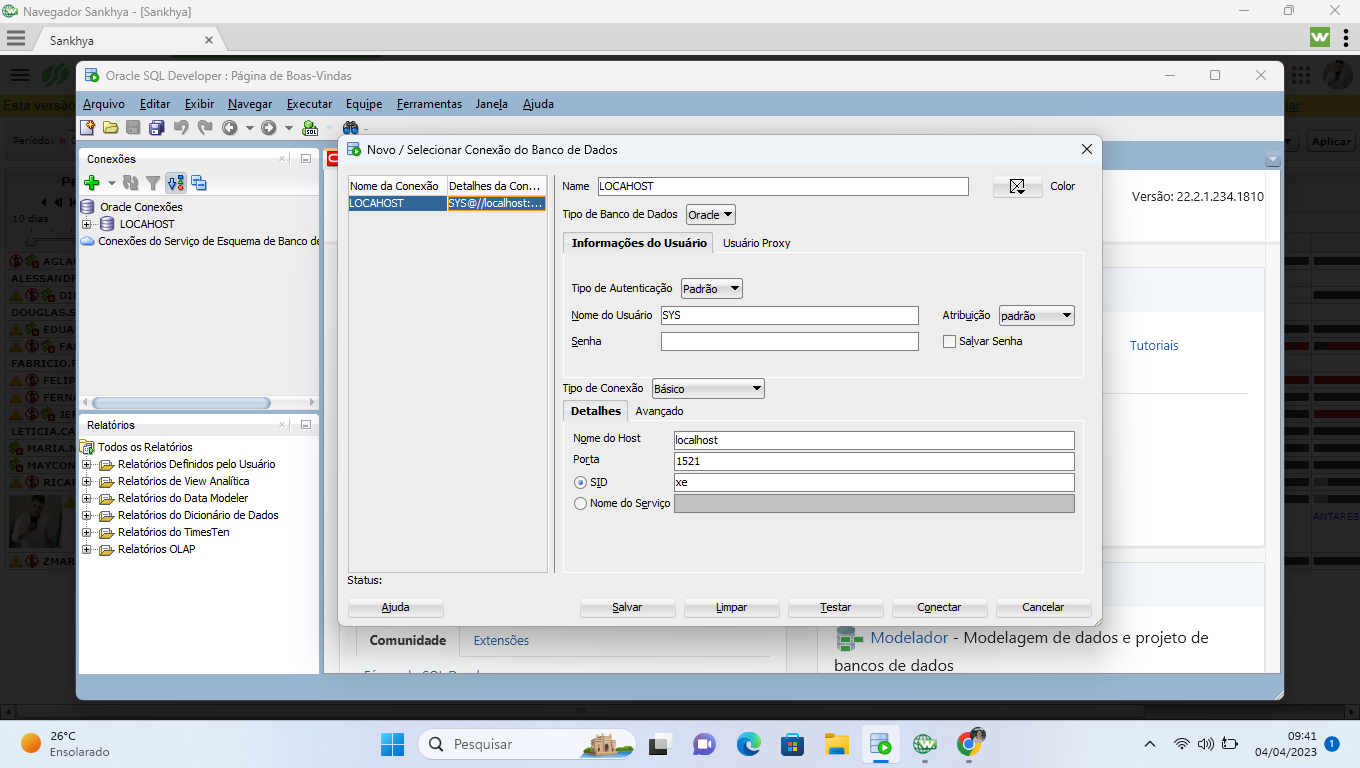Open Microsoft Store from the taskbar
The image size is (1360, 768).
coord(793,744)
